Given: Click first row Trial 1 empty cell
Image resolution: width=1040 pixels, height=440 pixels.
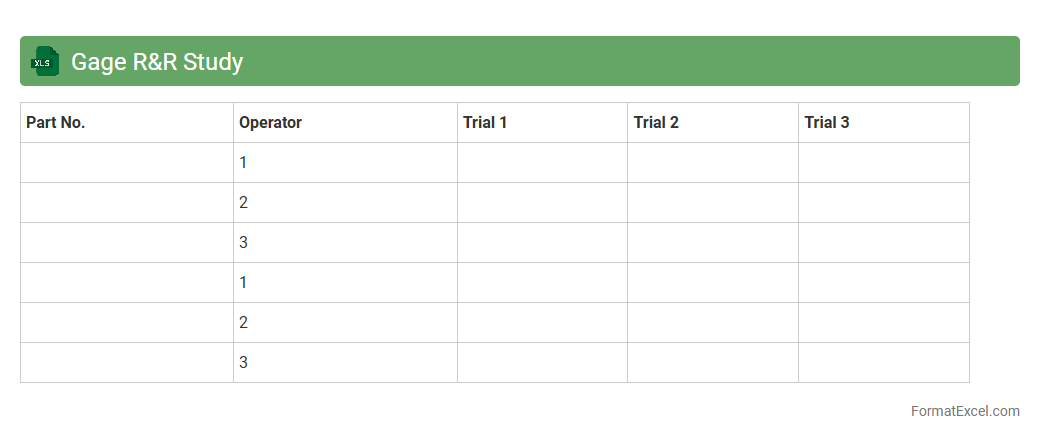Looking at the screenshot, I should tap(542, 163).
